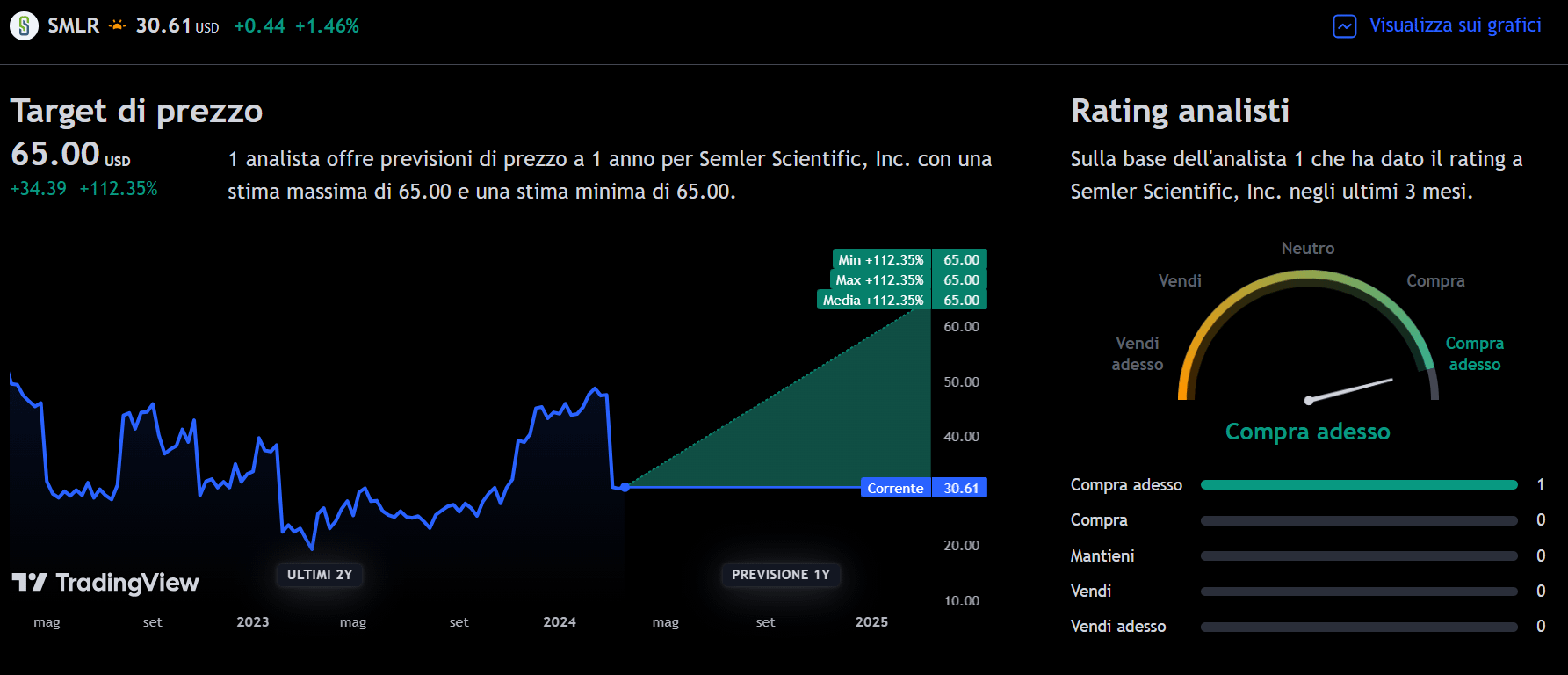Click the Vendi adesso rating bar
This screenshot has width=1568, height=675.
(1359, 627)
